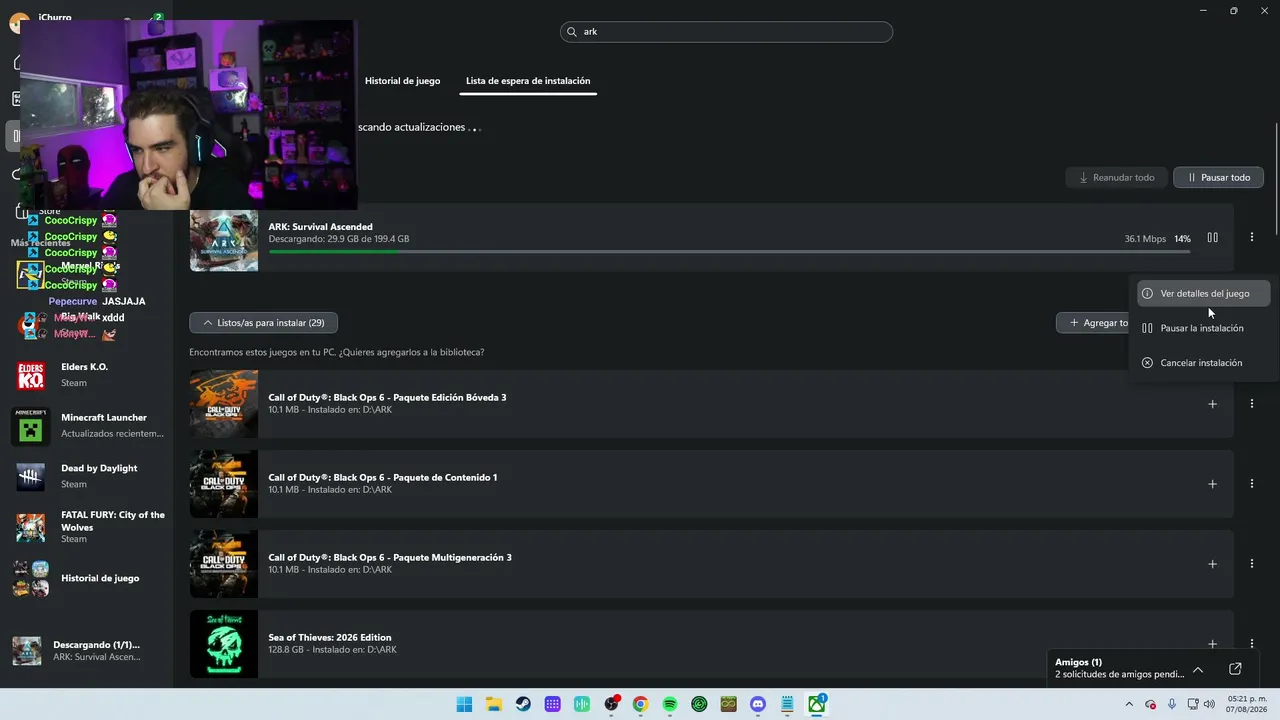
Task: Show hidden system tray icons chevron
Action: (1130, 704)
